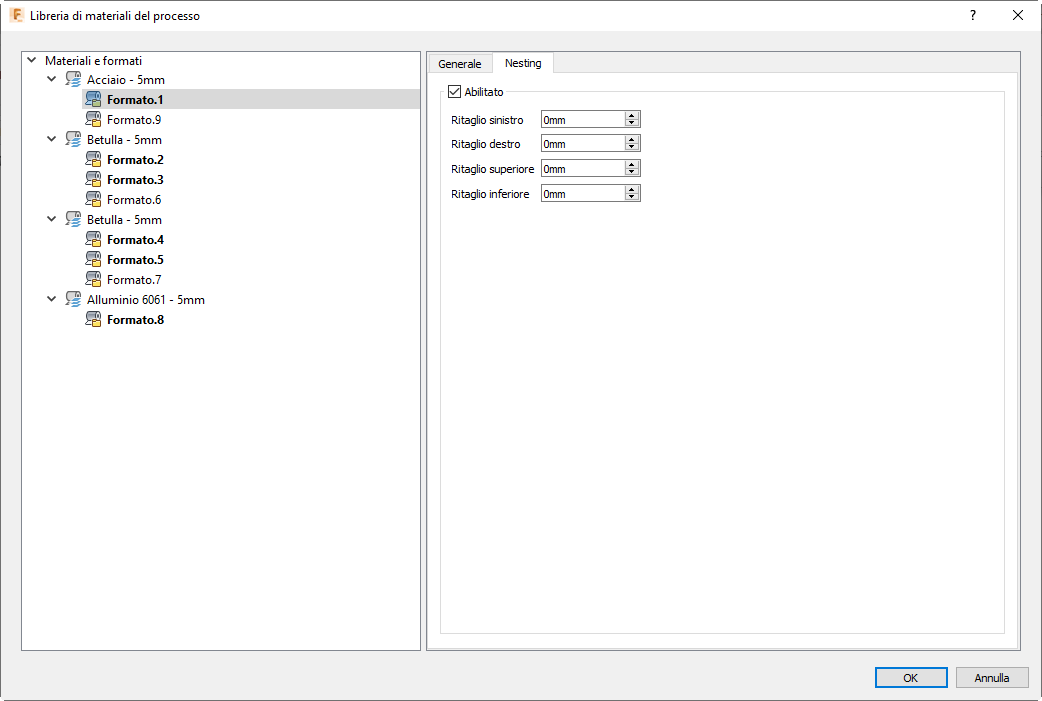Decrease Ritaglio sinistro with down arrow
1042x701 pixels.
tap(632, 123)
